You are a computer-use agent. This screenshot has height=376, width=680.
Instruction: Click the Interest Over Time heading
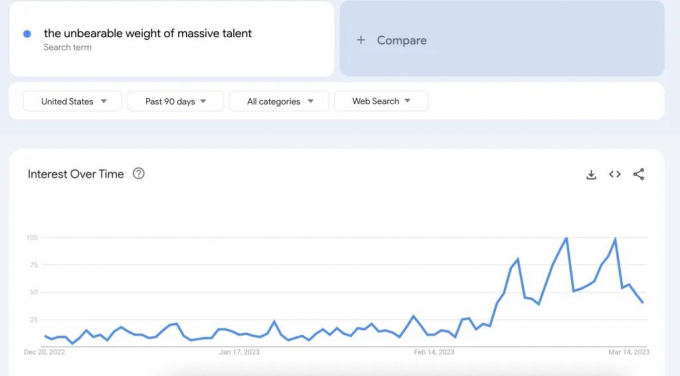(x=76, y=174)
